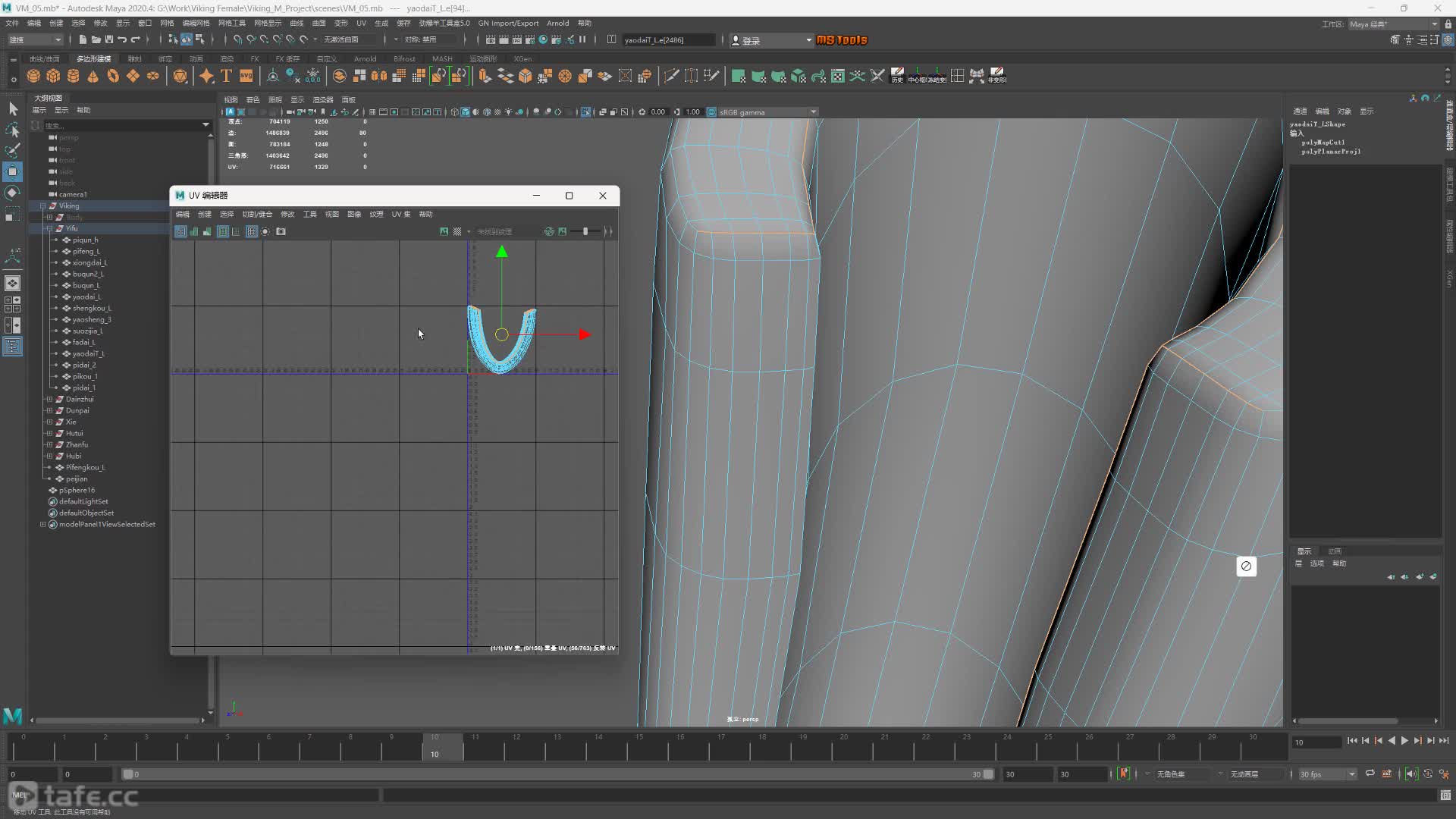This screenshot has width=1456, height=819.
Task: Toggle the isolate select icon in the viewport toolbar
Action: [585, 112]
